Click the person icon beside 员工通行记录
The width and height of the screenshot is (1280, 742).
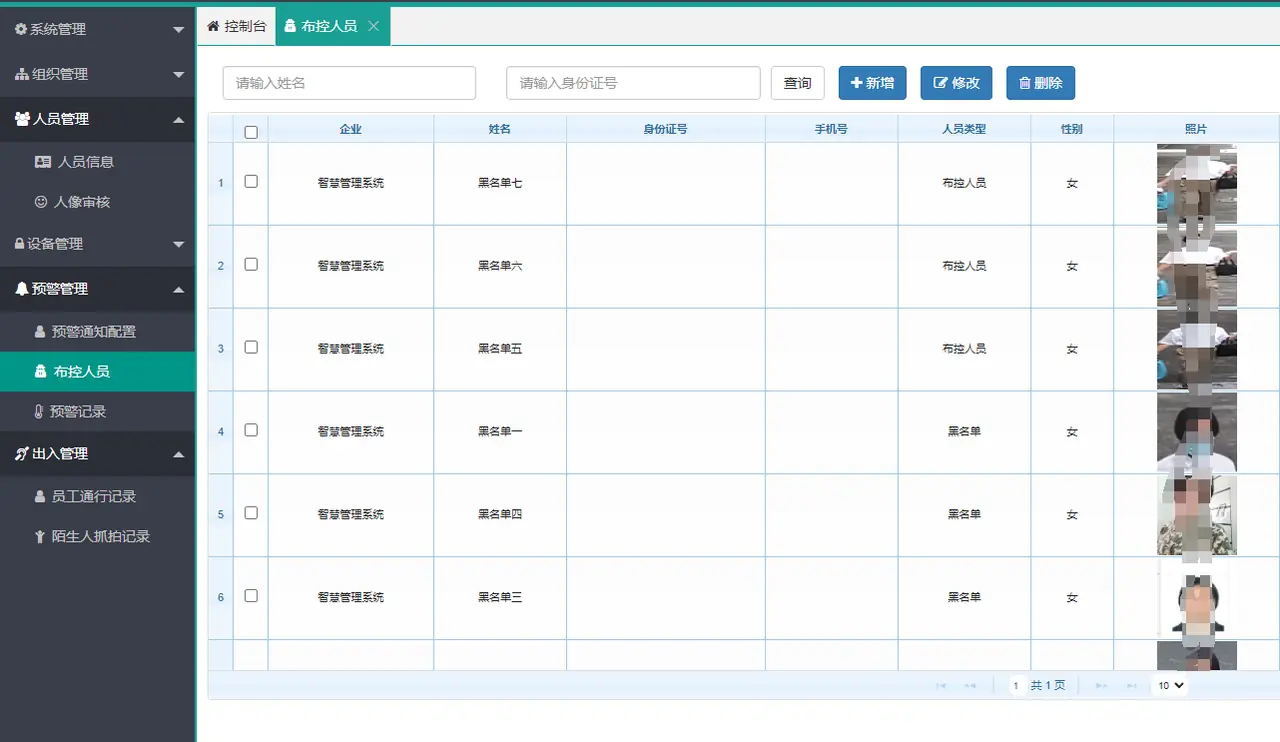[x=40, y=497]
